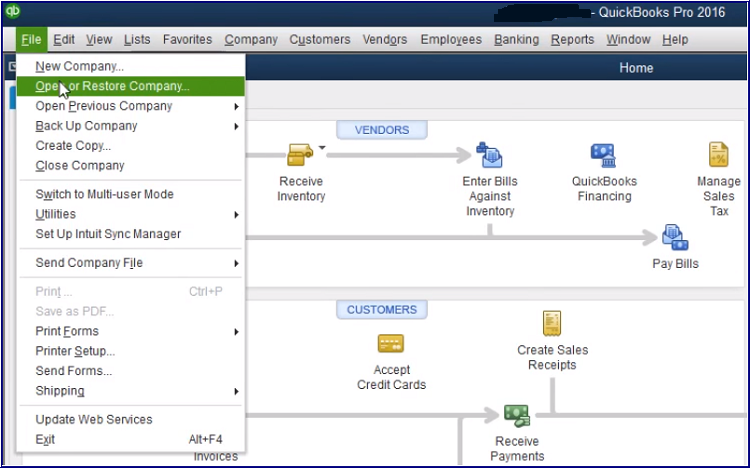Expand the Shipping submenu
Image resolution: width=750 pixels, height=468 pixels.
click(x=131, y=391)
